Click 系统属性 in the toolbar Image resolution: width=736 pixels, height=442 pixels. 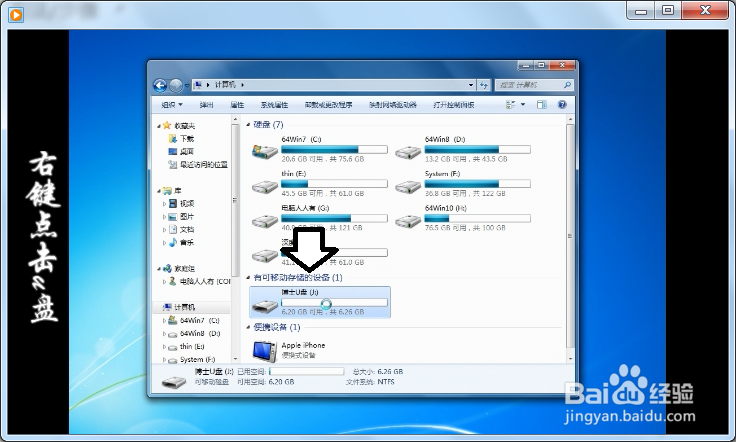click(274, 105)
